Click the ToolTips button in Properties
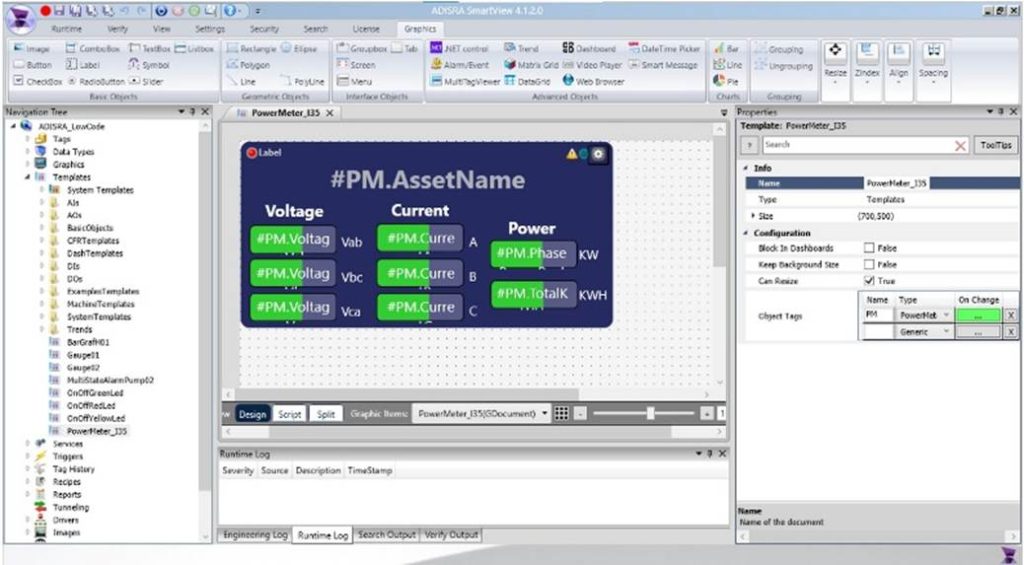Image resolution: width=1024 pixels, height=565 pixels. click(x=995, y=145)
